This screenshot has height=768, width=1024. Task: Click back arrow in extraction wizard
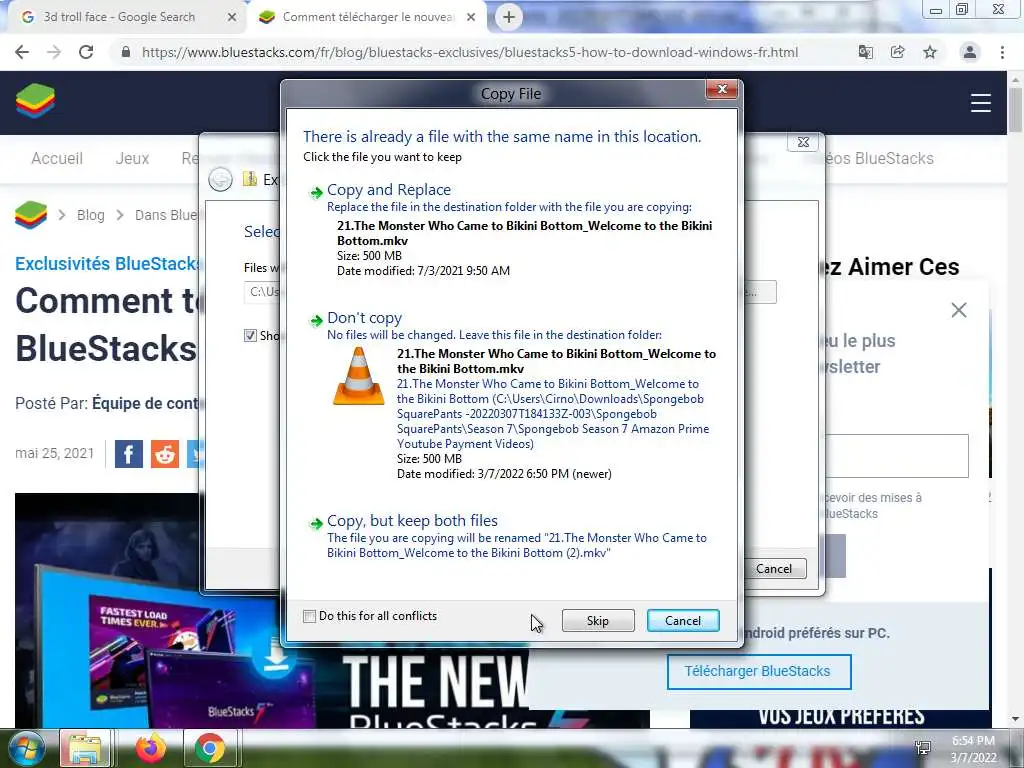(x=220, y=179)
